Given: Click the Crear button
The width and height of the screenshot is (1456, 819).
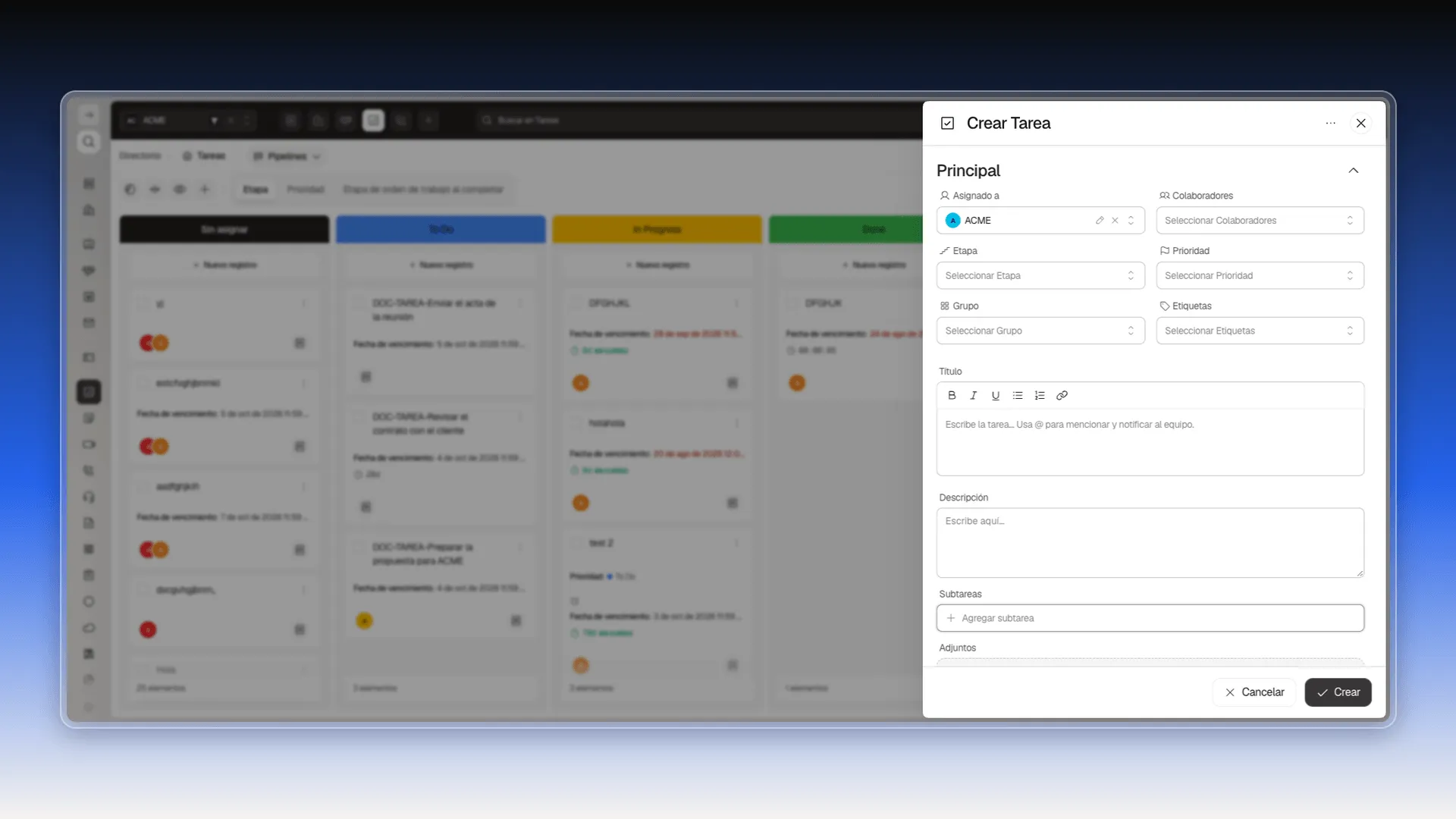Looking at the screenshot, I should coord(1338,692).
